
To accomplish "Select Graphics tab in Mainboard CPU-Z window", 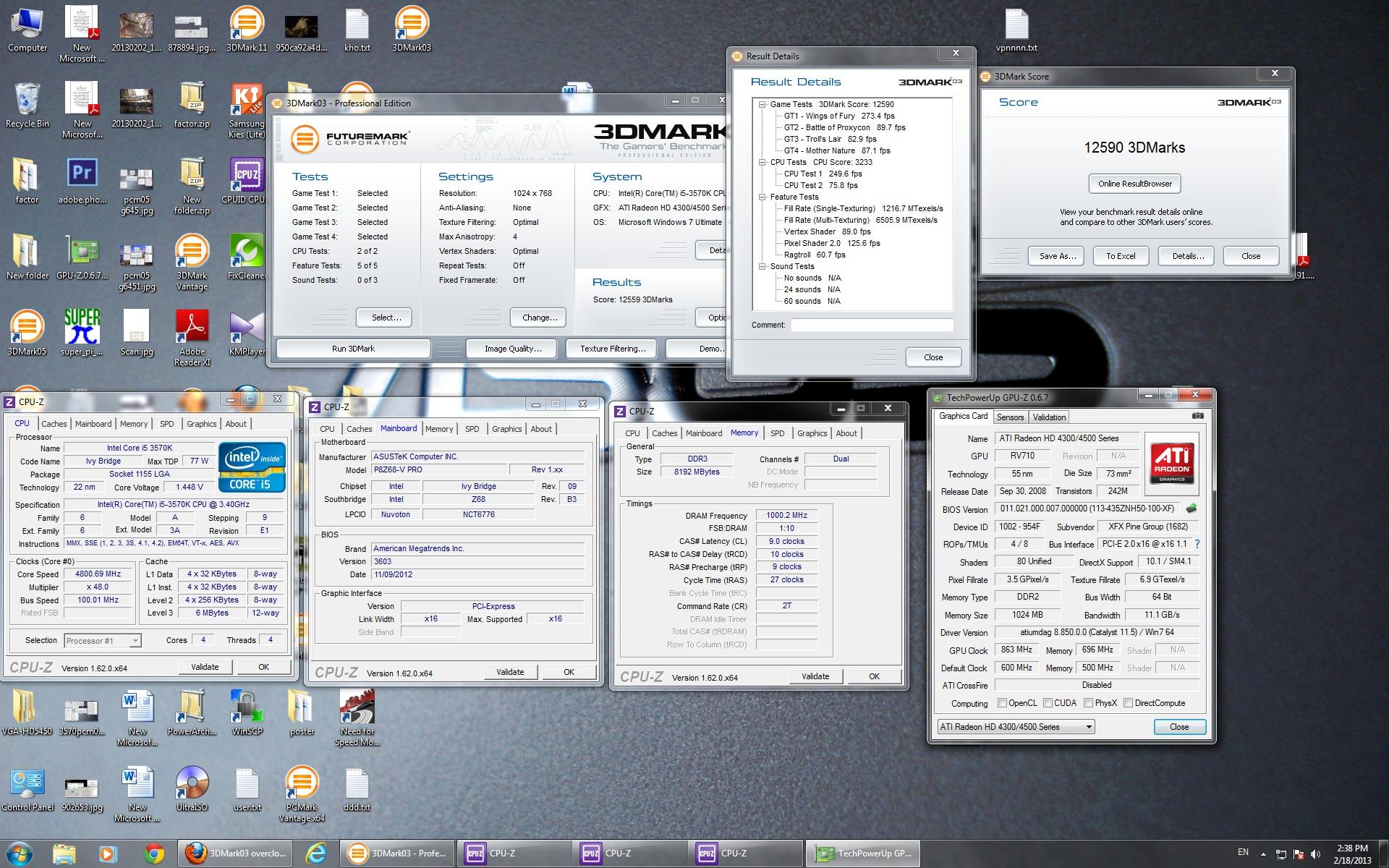I will [506, 429].
